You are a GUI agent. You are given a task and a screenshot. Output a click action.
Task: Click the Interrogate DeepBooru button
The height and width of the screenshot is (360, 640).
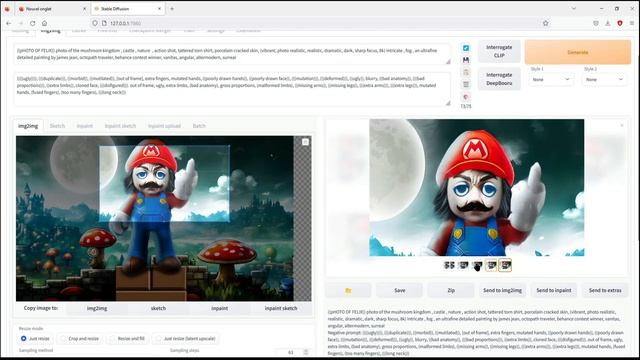[499, 79]
